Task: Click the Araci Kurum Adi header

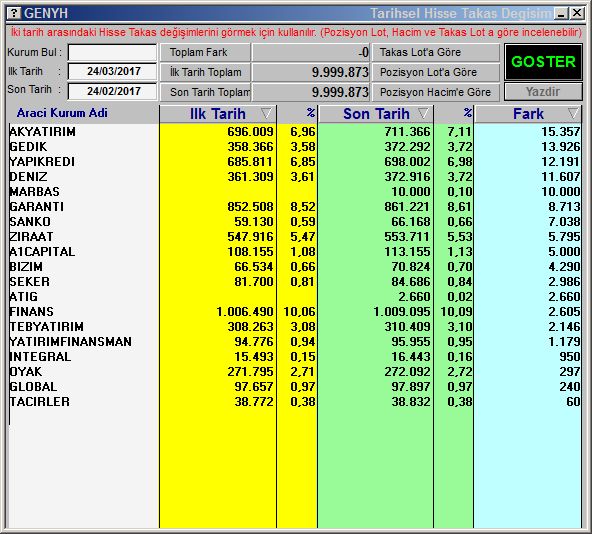Action: tap(62, 113)
